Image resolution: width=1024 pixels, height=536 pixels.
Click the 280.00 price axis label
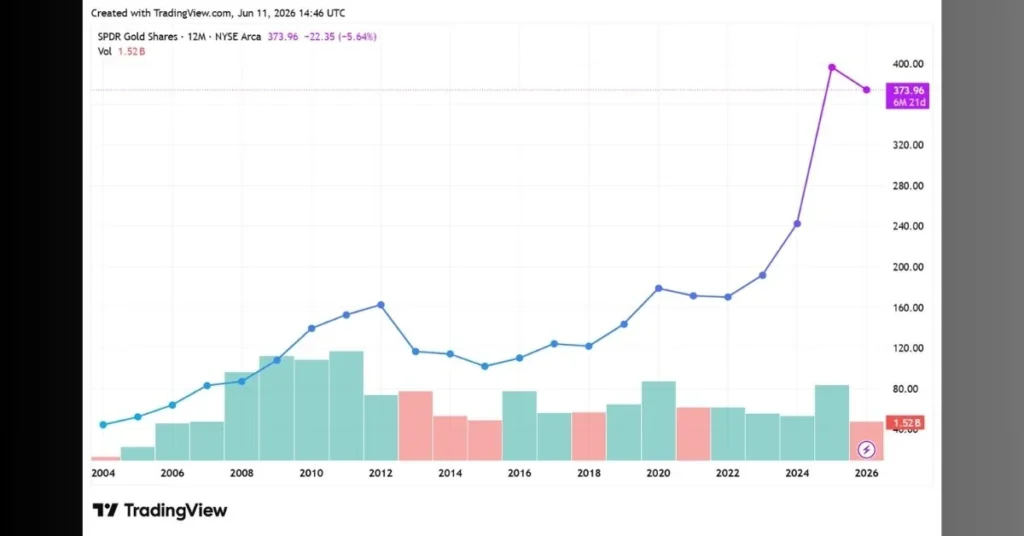pos(908,186)
